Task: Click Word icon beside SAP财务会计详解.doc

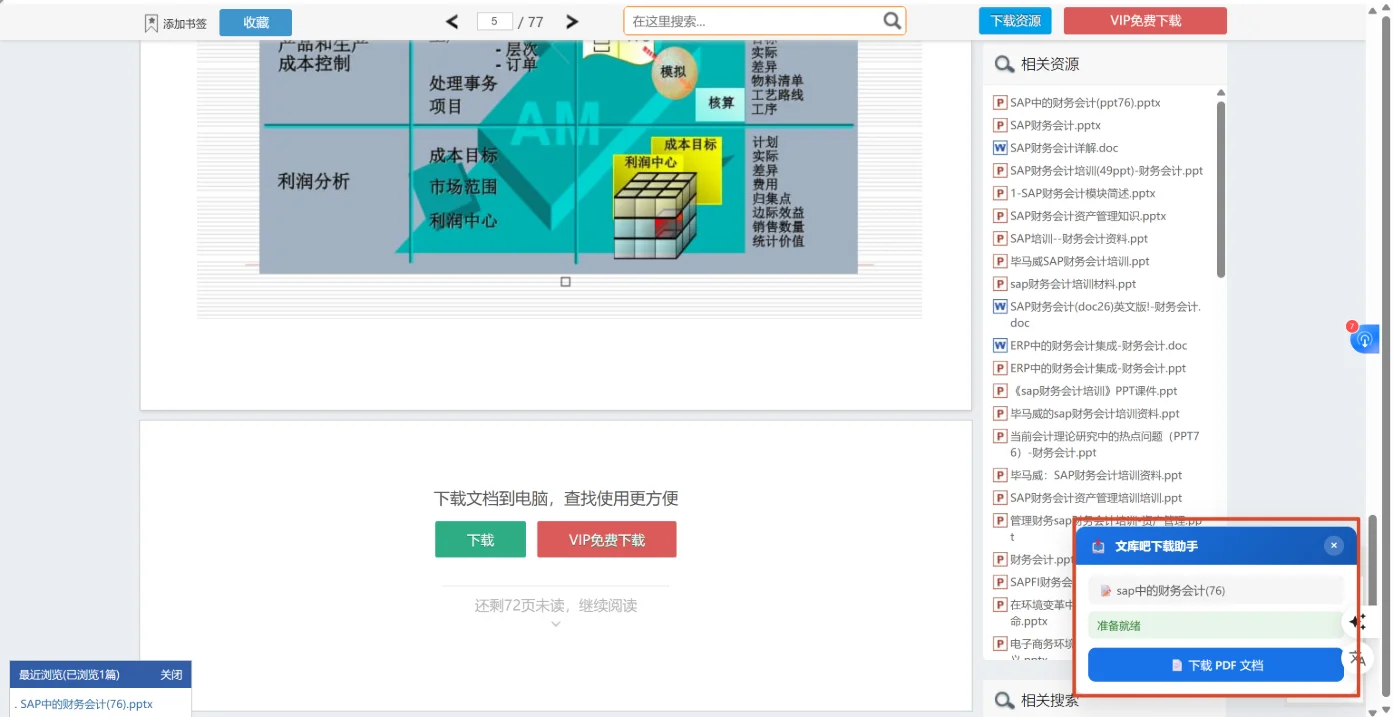Action: coord(1000,148)
